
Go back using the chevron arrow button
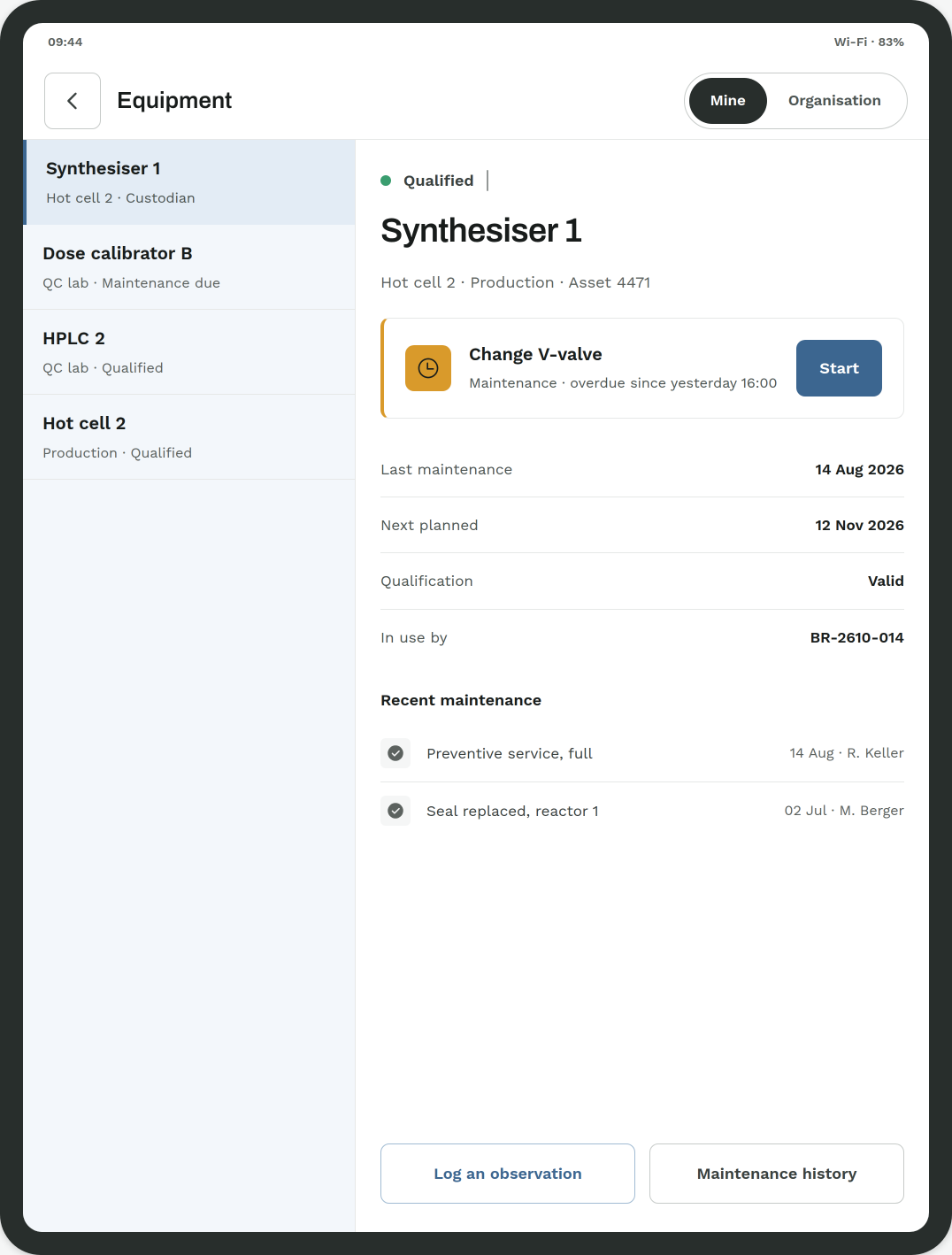tap(73, 101)
